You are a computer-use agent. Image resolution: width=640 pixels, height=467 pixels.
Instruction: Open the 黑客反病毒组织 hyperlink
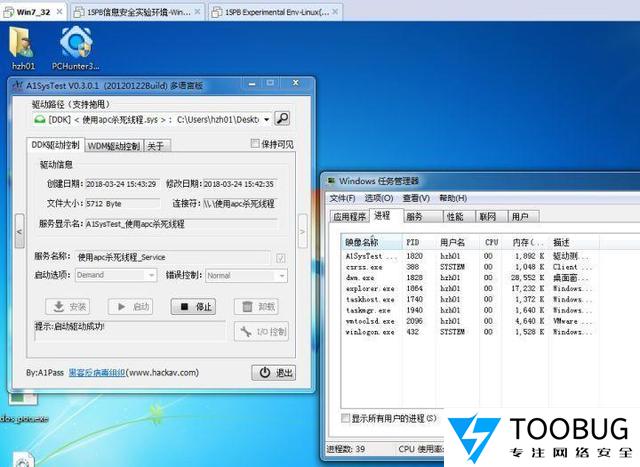coord(97,372)
